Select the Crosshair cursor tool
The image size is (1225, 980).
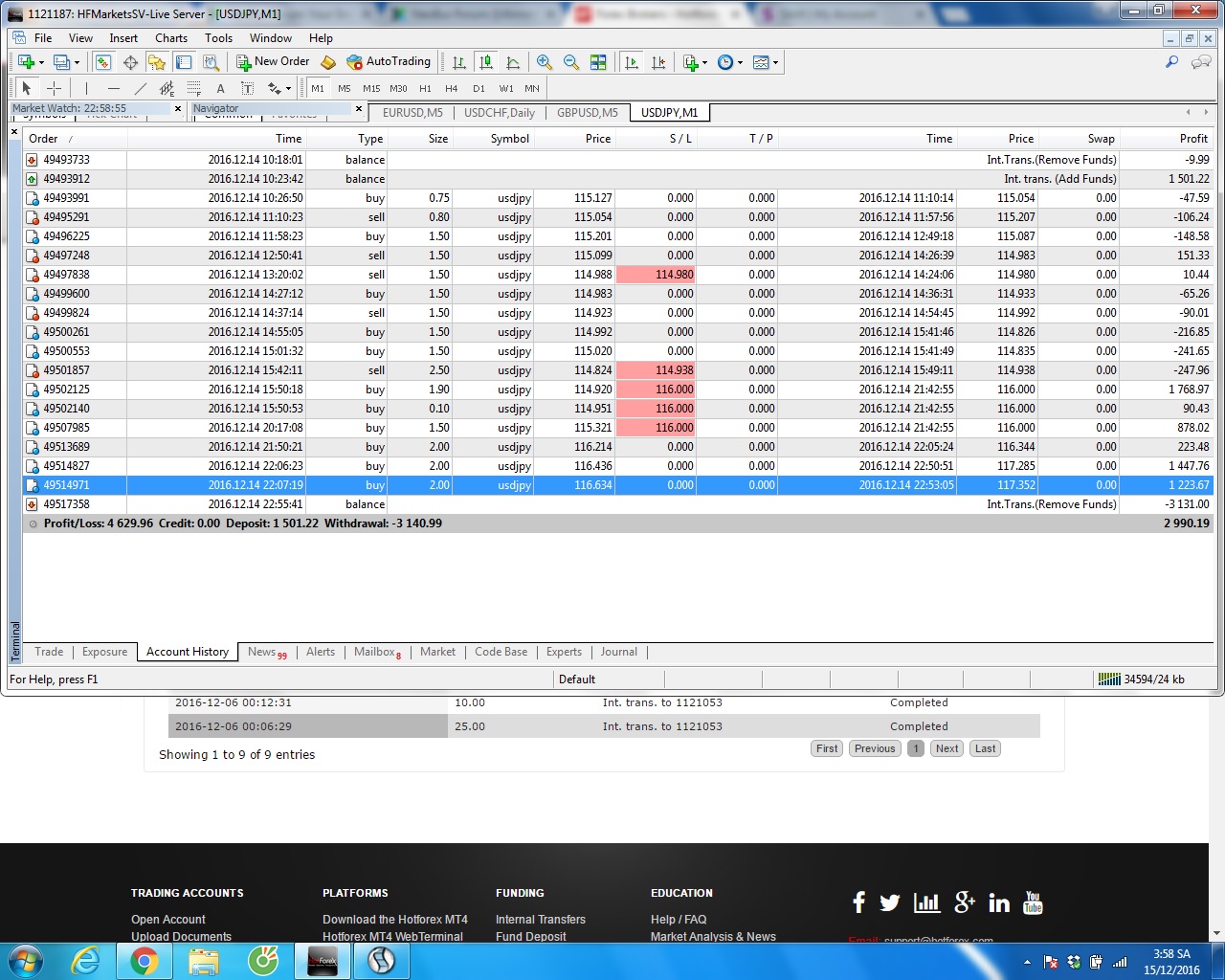55,88
